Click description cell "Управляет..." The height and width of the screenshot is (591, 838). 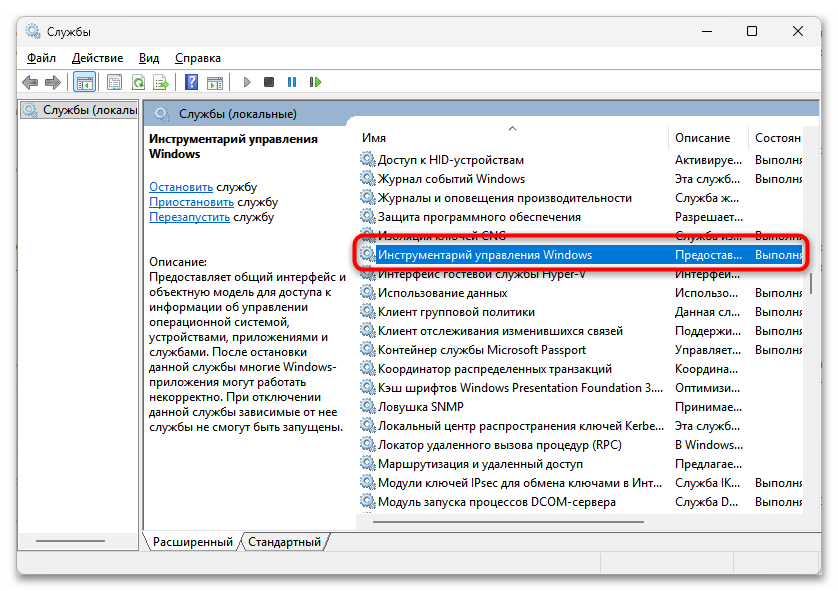(x=708, y=349)
